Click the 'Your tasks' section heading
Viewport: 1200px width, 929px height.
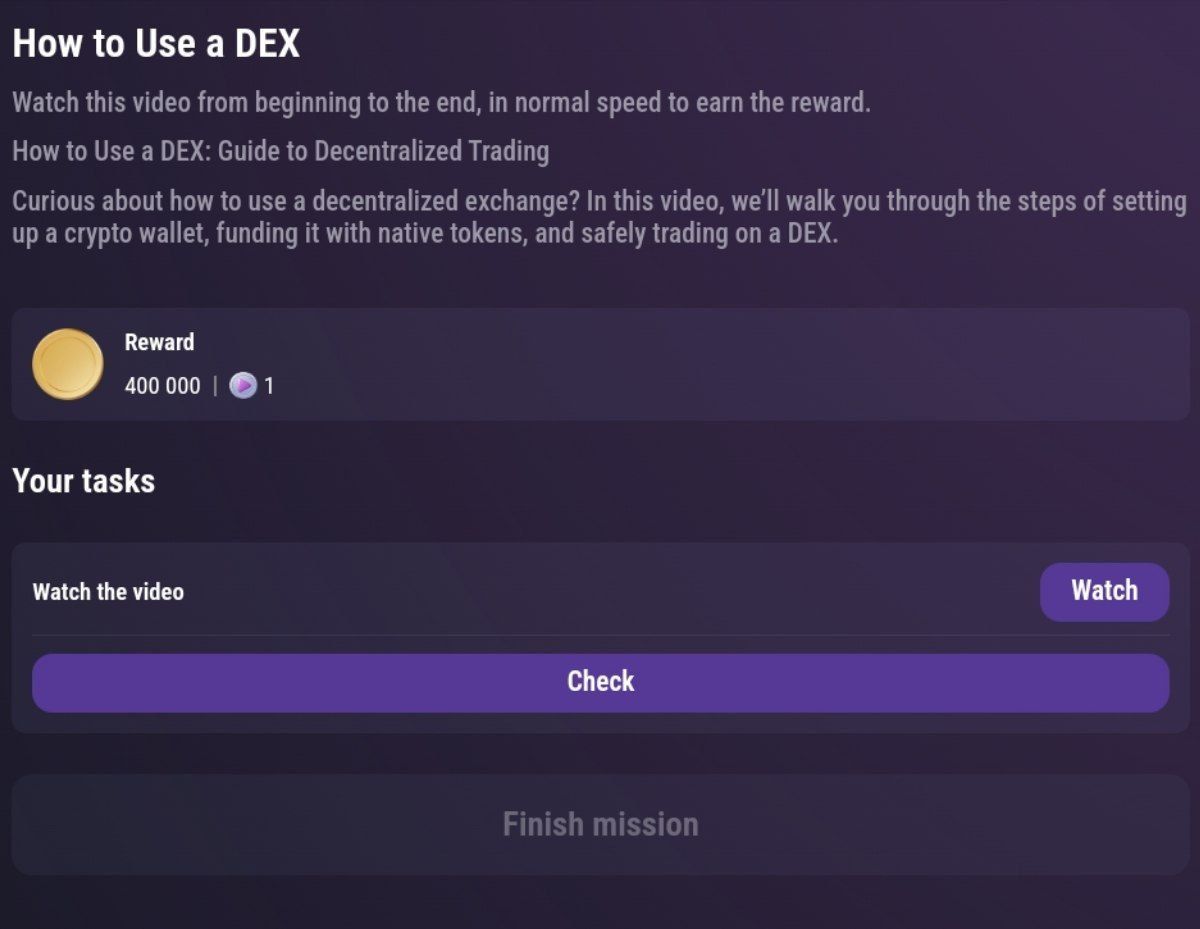coord(84,481)
